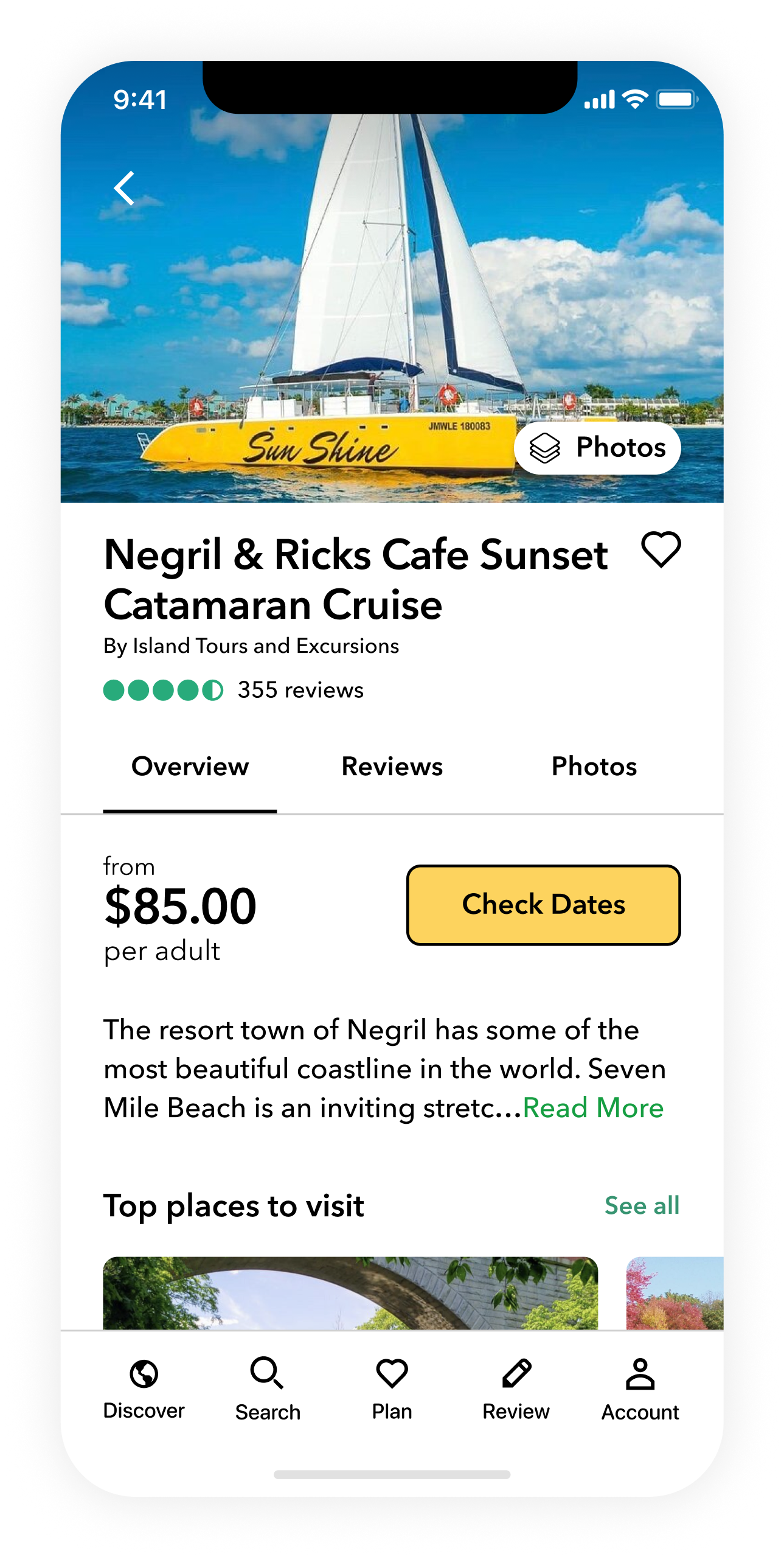Open the Photos tab
Image resolution: width=784 pixels, height=1557 pixels.
(x=594, y=767)
